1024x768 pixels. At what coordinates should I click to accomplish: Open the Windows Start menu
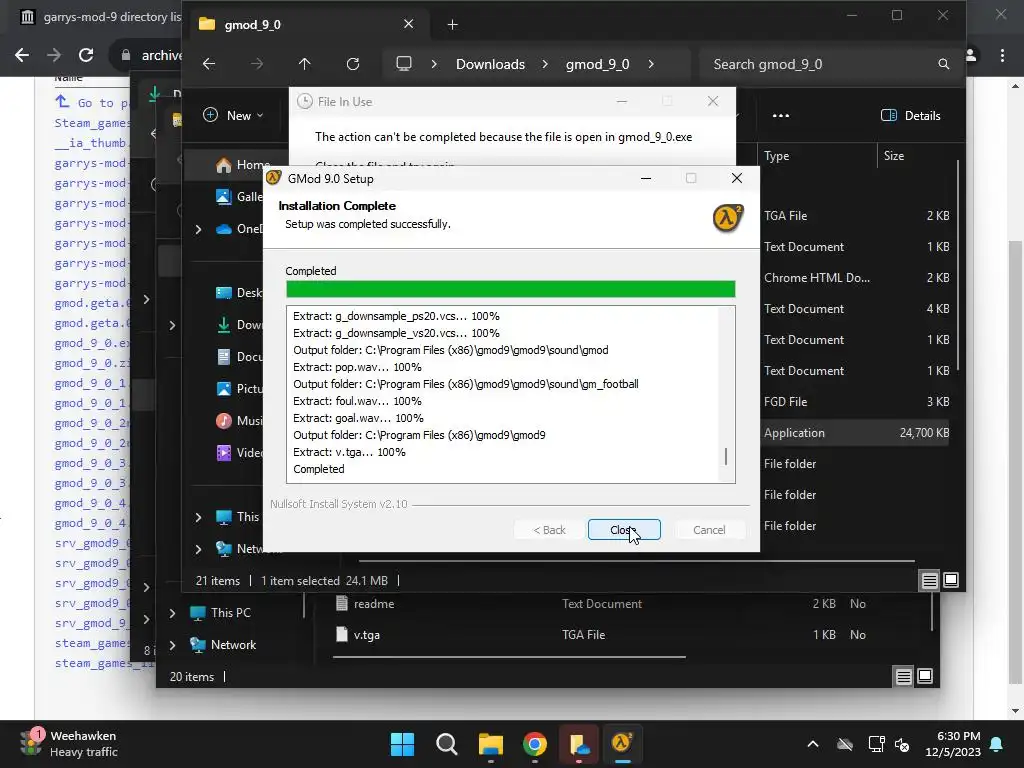click(402, 744)
